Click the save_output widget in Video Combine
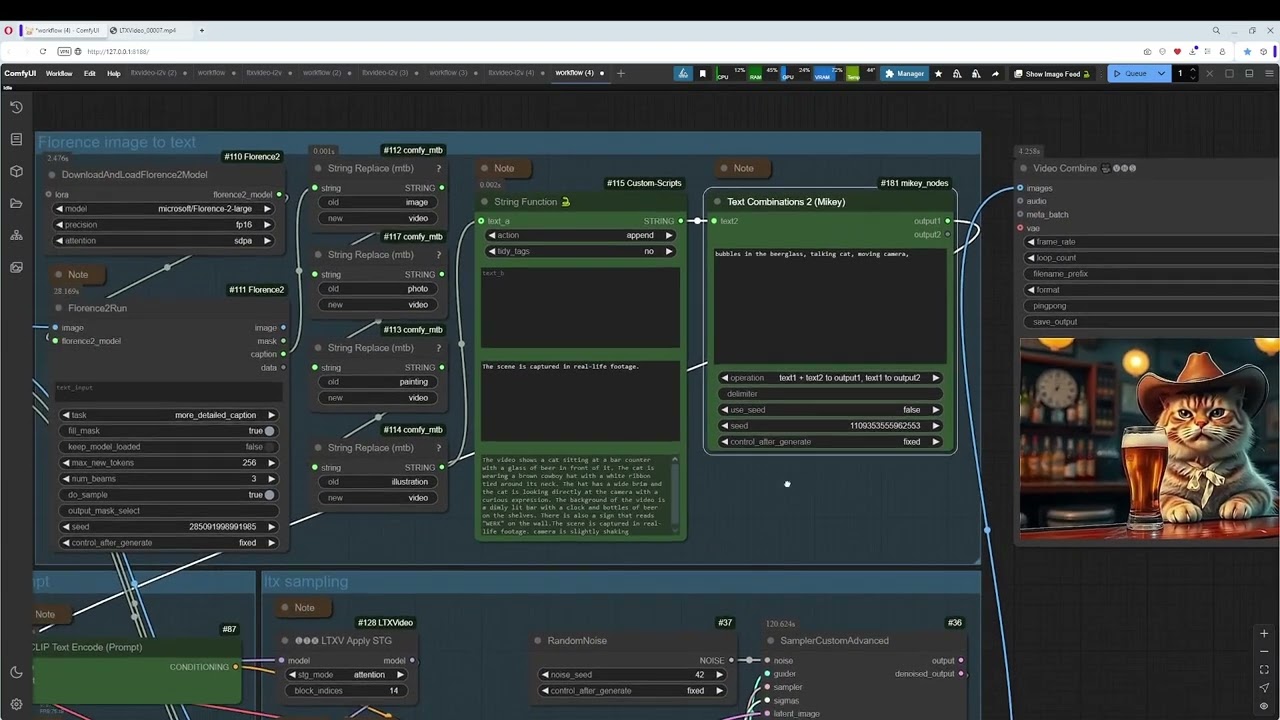Screen dimensions: 1280x720 coord(1150,322)
